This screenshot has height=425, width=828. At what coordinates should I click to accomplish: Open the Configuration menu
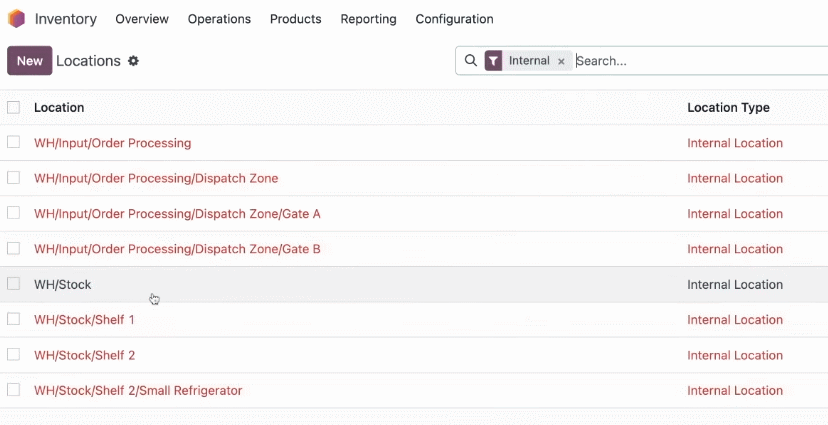click(x=454, y=19)
